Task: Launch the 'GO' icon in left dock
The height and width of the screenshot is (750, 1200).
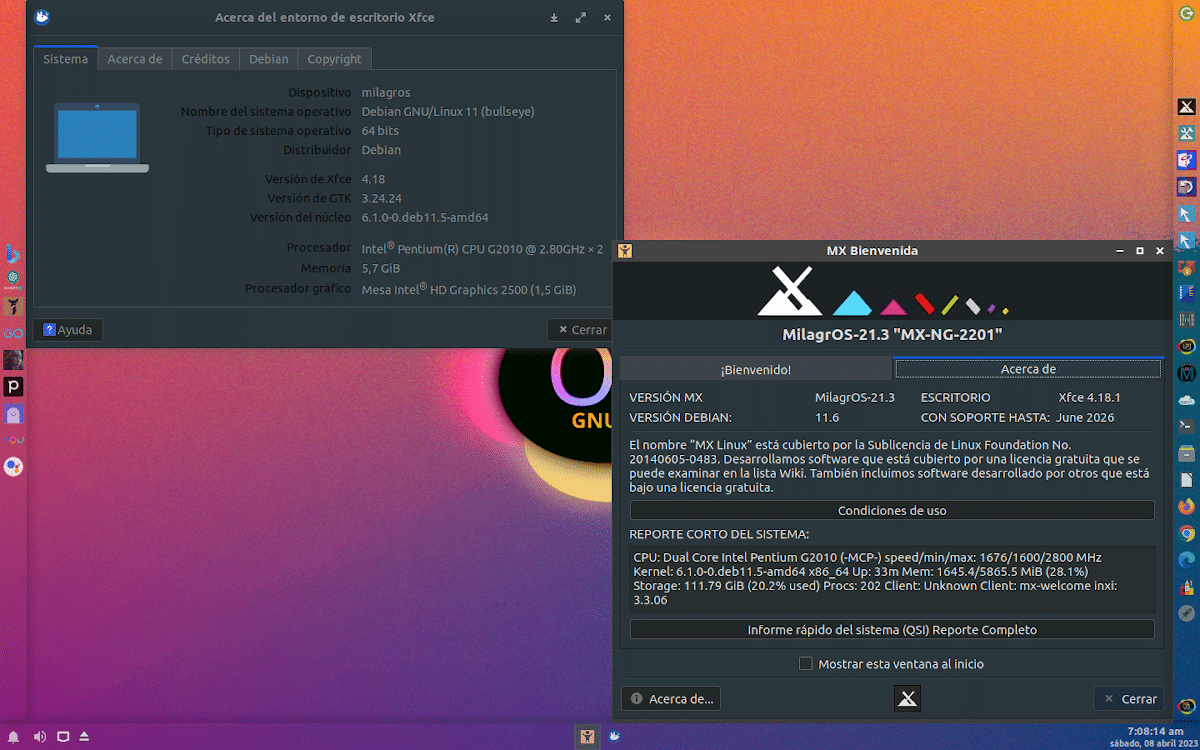Action: pyautogui.click(x=13, y=333)
